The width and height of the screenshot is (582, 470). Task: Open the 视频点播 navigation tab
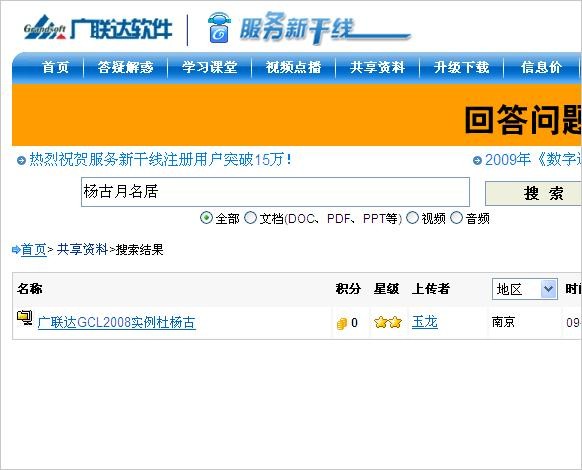(293, 68)
